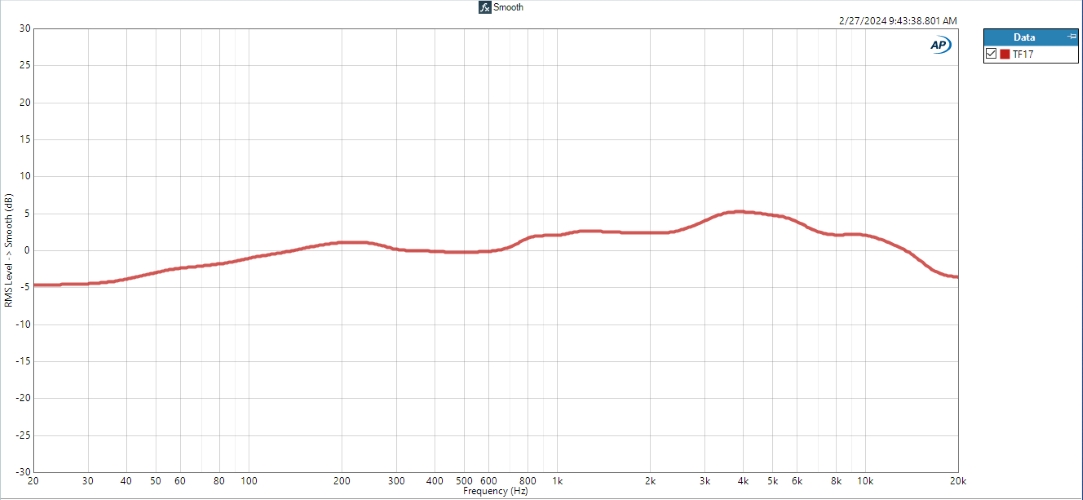This screenshot has height=500, width=1083.
Task: Click the 30 tick at the top of the Y axis
Action: click(x=25, y=28)
